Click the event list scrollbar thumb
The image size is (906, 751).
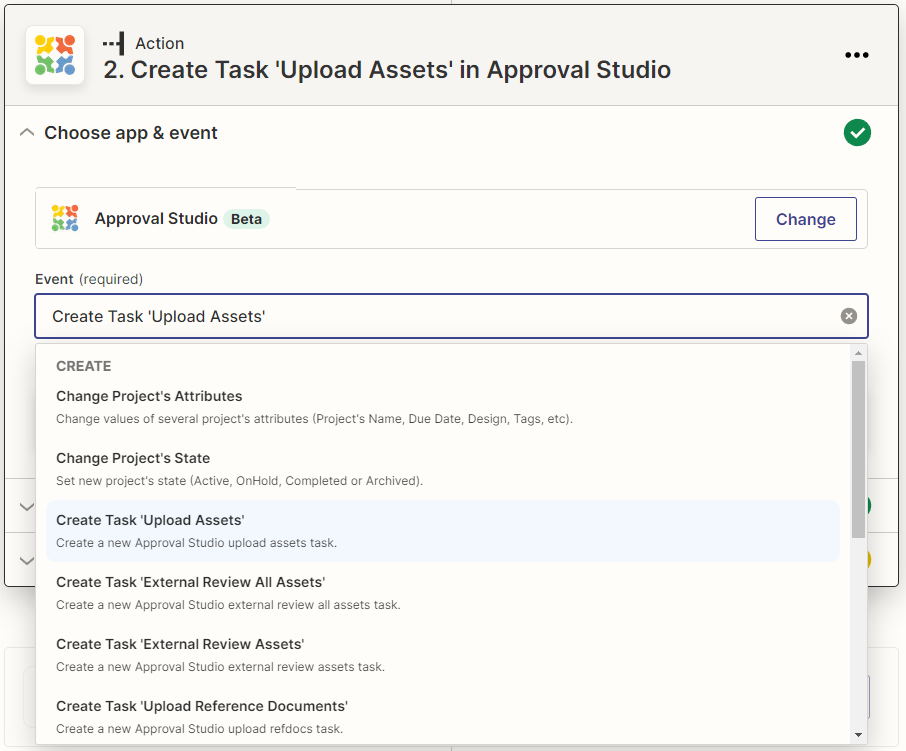pos(858,450)
